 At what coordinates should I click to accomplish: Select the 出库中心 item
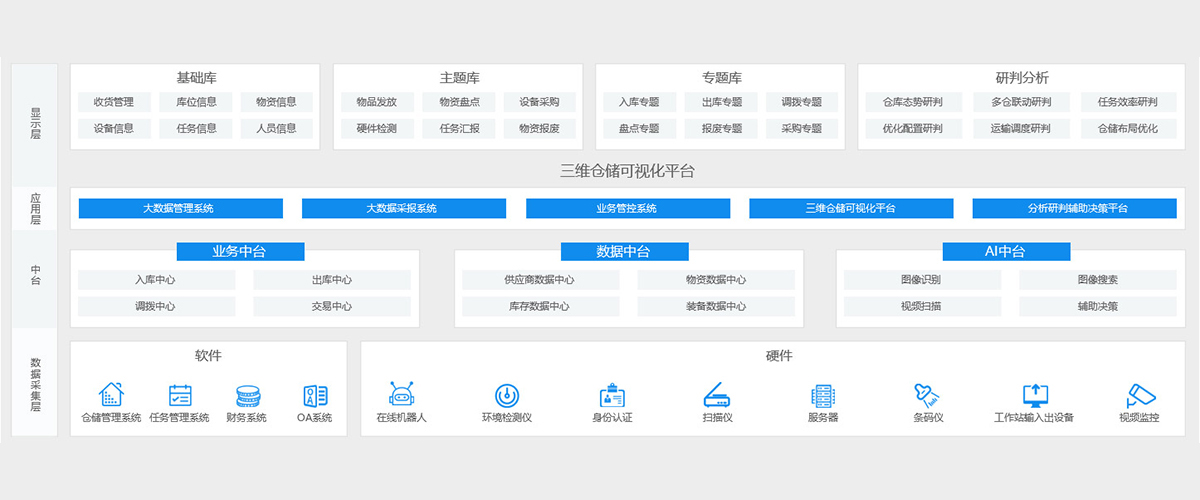tap(332, 280)
